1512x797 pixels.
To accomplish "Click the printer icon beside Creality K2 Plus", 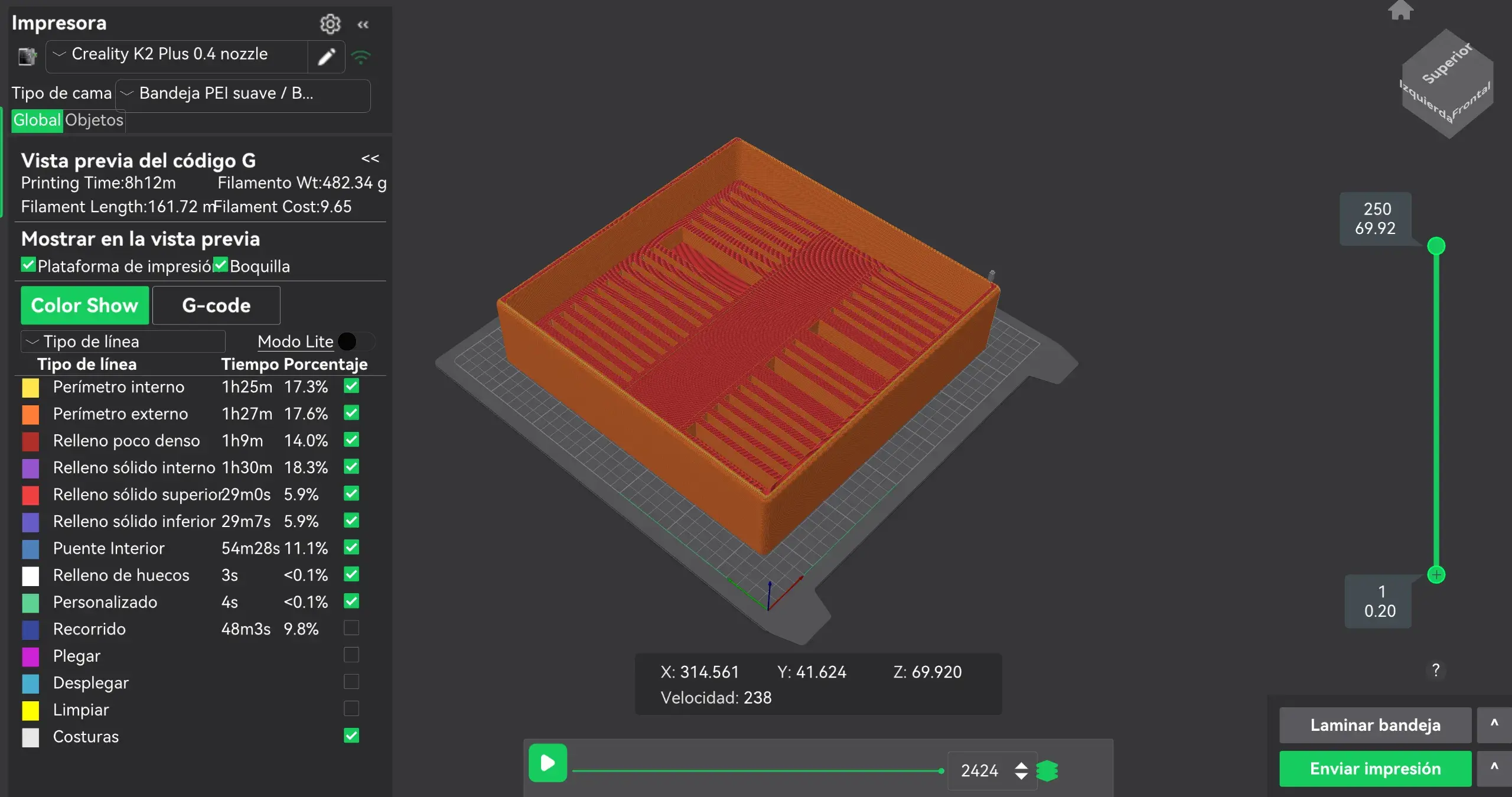I will point(27,57).
